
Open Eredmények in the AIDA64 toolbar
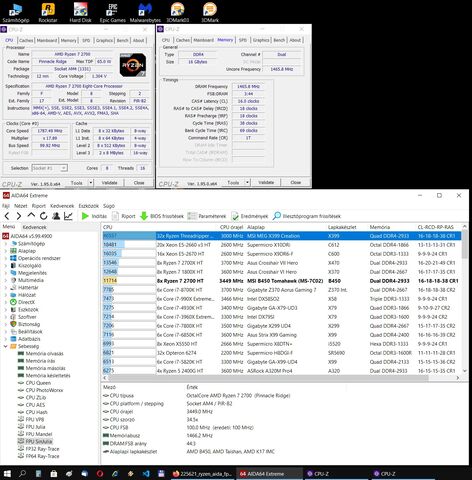250,216
